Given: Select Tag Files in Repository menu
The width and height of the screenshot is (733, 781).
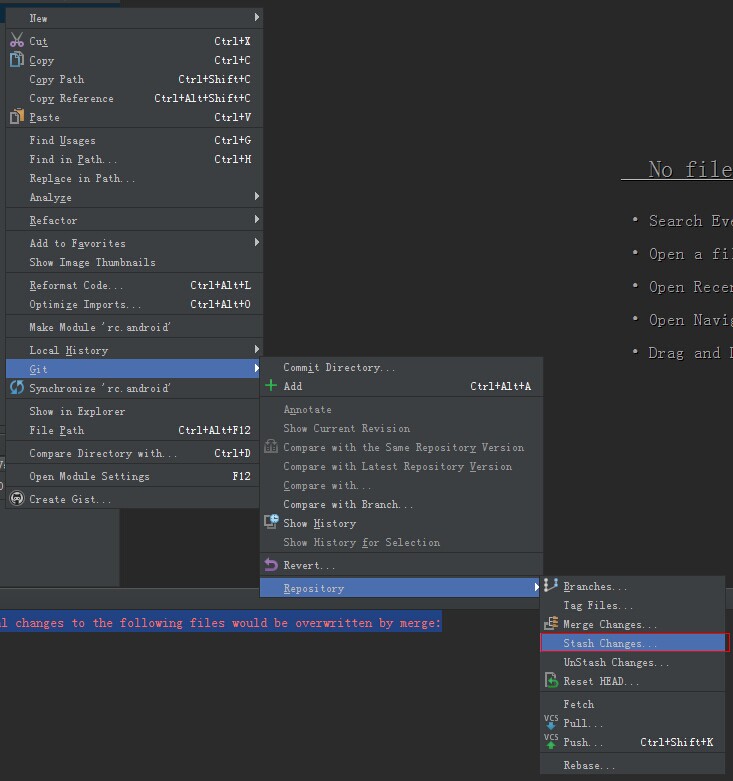Looking at the screenshot, I should tap(633, 605).
